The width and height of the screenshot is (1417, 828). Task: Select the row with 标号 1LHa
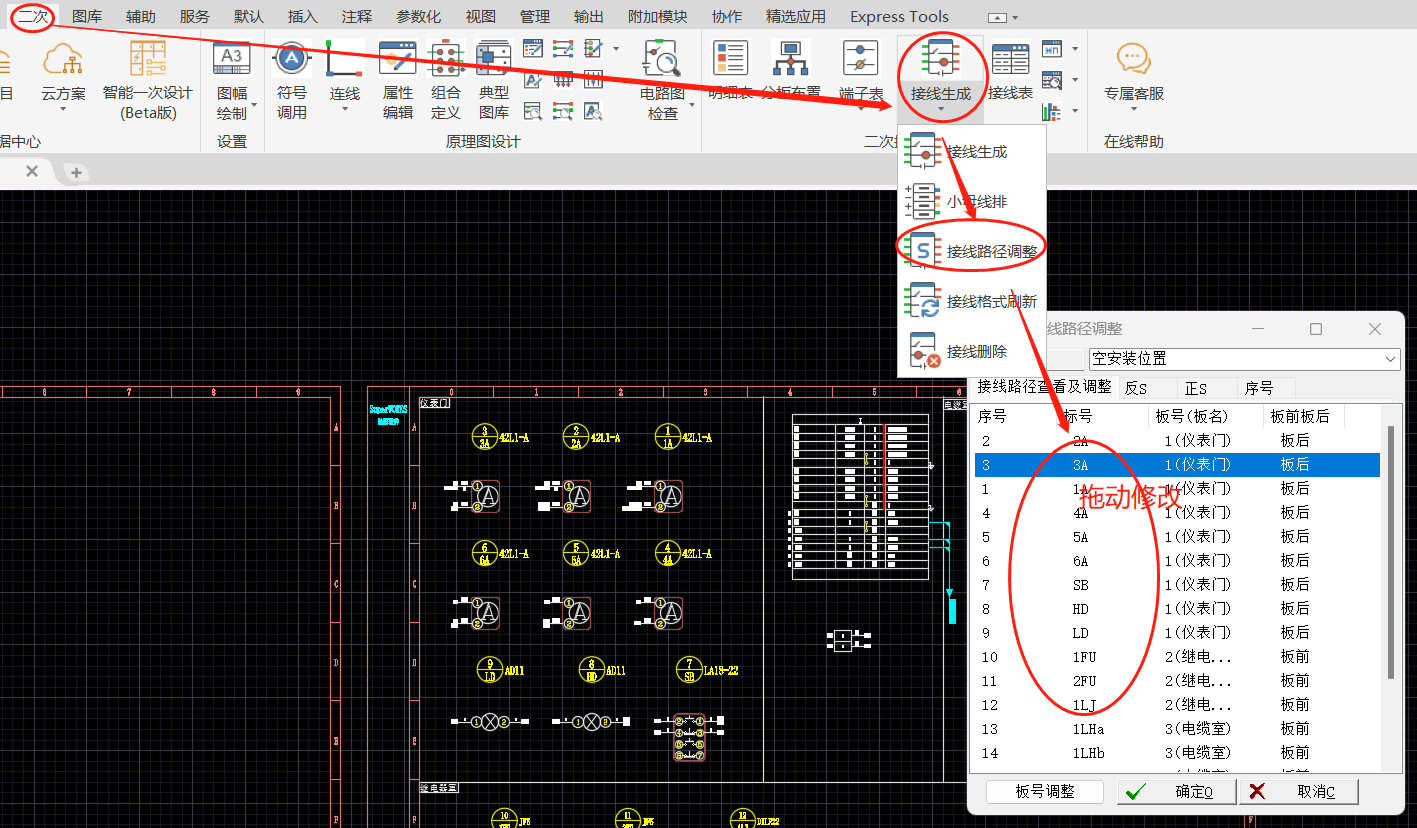[1177, 729]
